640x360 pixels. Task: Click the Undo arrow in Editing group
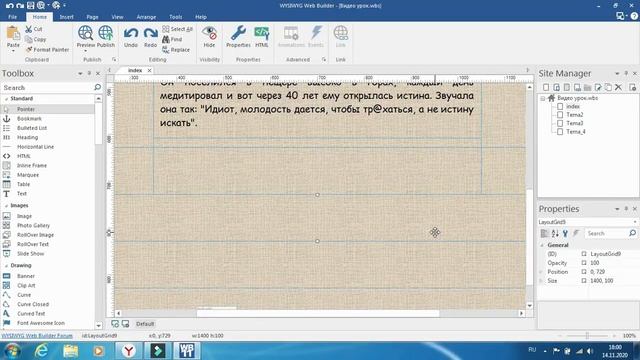click(131, 33)
